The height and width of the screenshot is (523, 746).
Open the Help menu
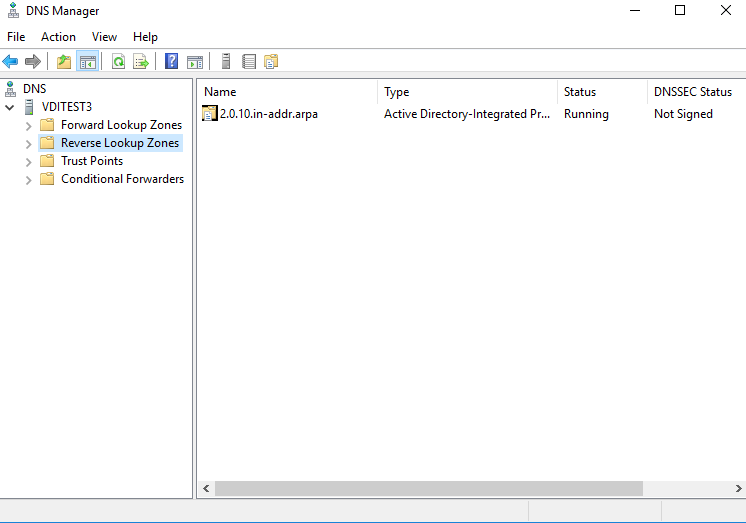point(145,37)
